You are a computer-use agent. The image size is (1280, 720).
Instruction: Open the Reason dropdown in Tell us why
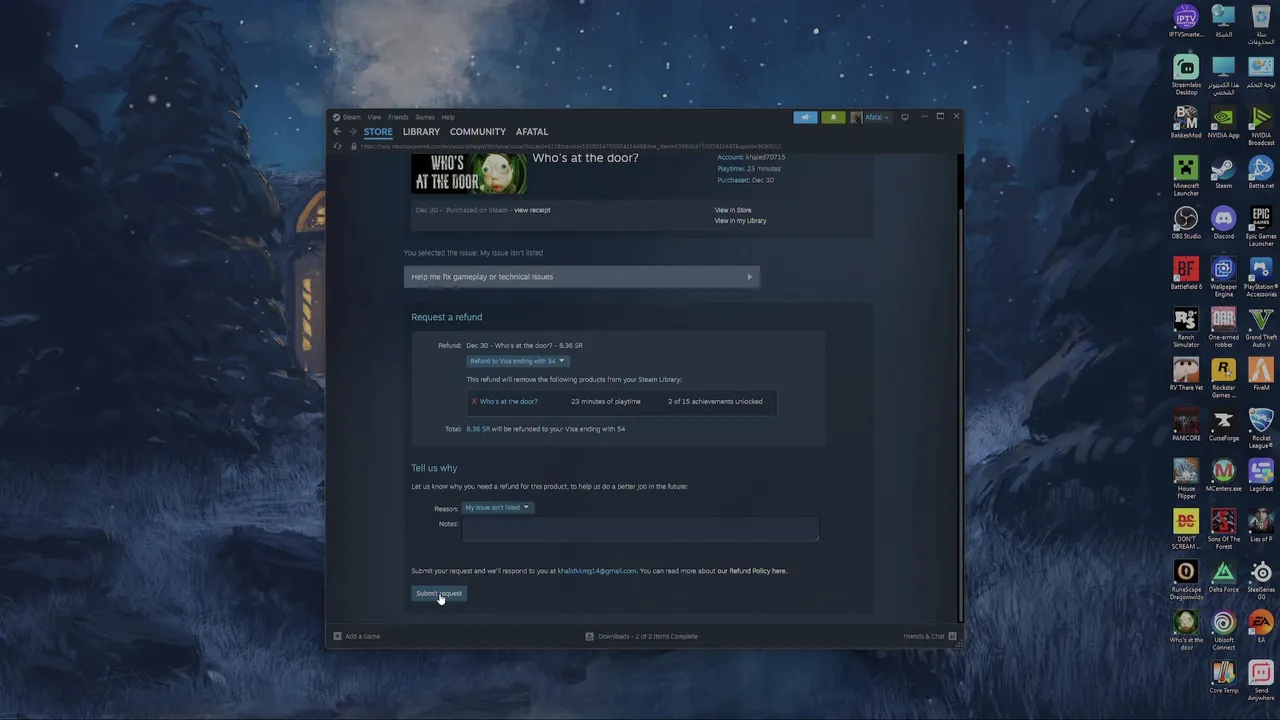click(497, 507)
